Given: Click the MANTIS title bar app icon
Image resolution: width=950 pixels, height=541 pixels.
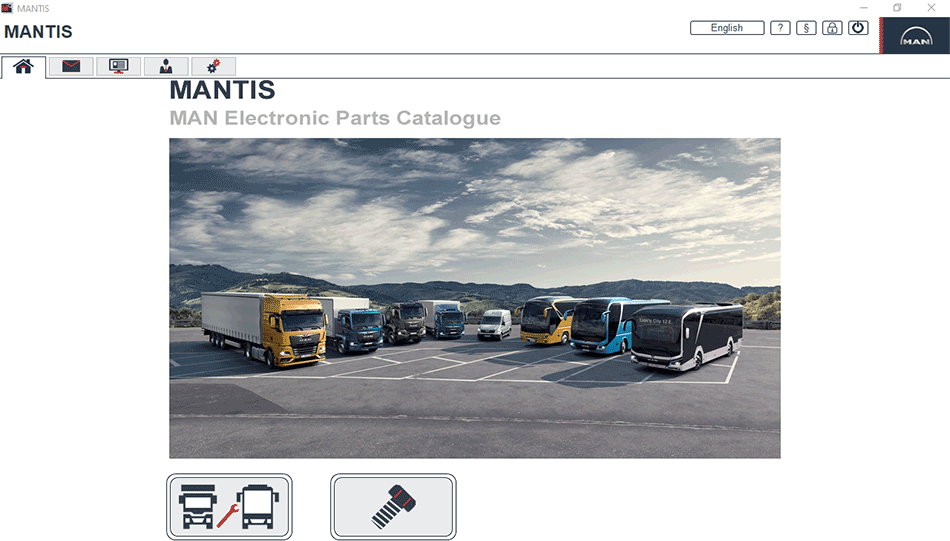Looking at the screenshot, I should (7, 8).
